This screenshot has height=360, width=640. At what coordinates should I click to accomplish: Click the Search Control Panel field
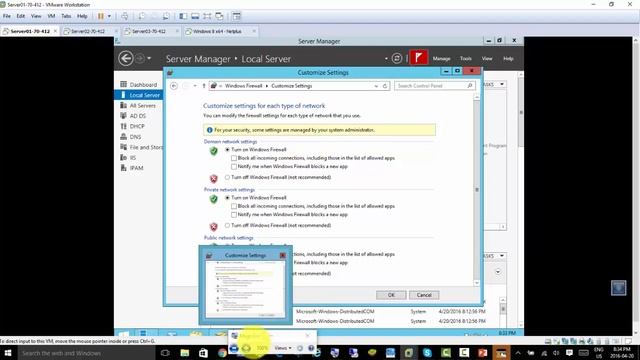435,86
